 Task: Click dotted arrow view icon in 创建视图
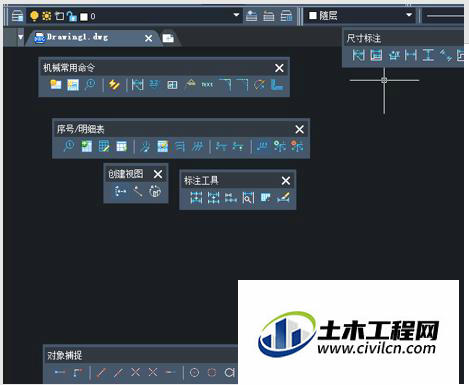[x=120, y=191]
